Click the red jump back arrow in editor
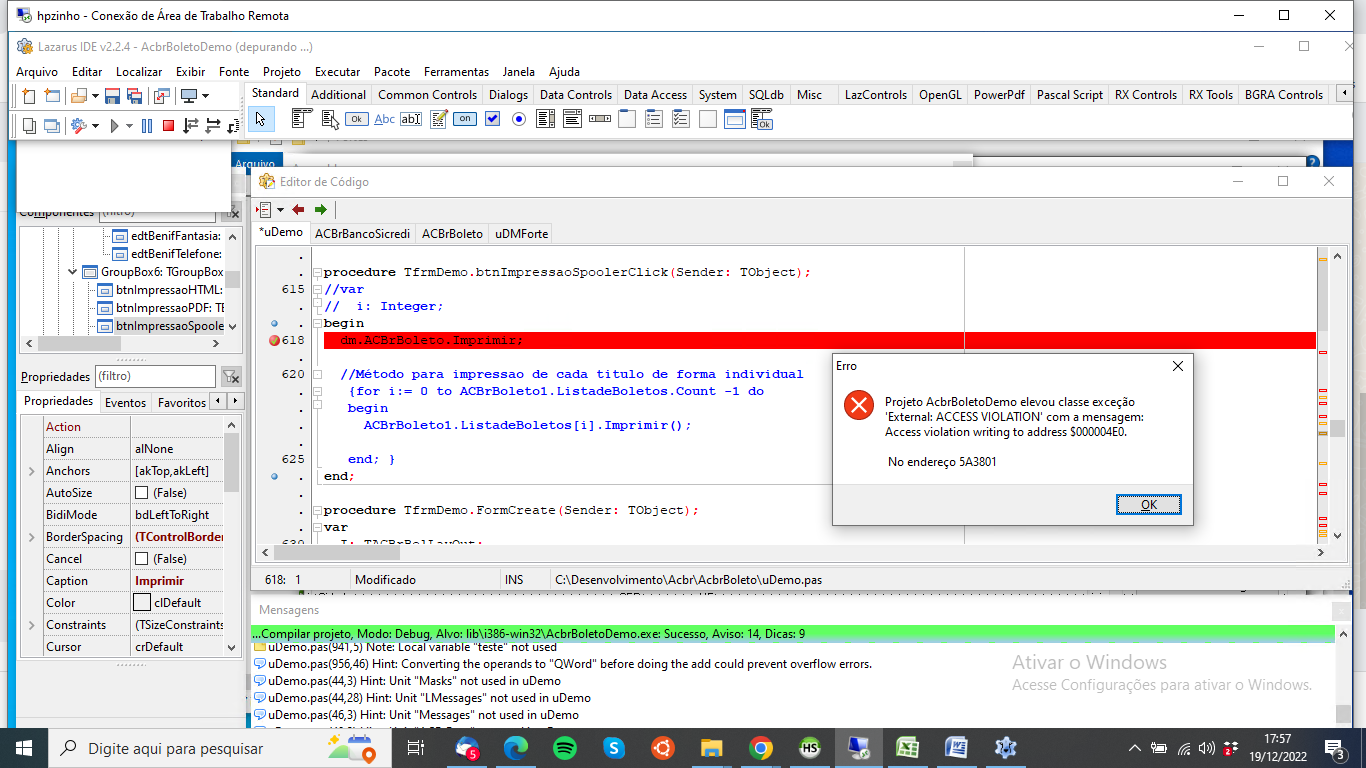This screenshot has height=768, width=1366. (298, 210)
